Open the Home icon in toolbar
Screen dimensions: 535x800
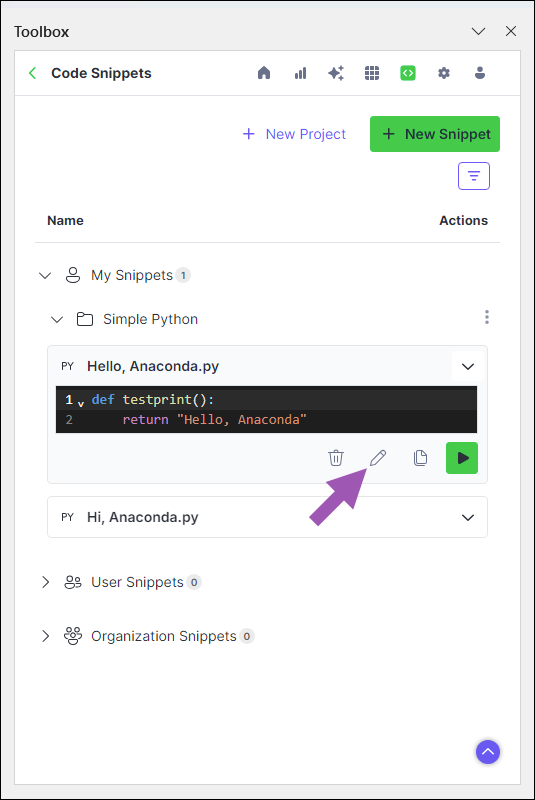[264, 73]
